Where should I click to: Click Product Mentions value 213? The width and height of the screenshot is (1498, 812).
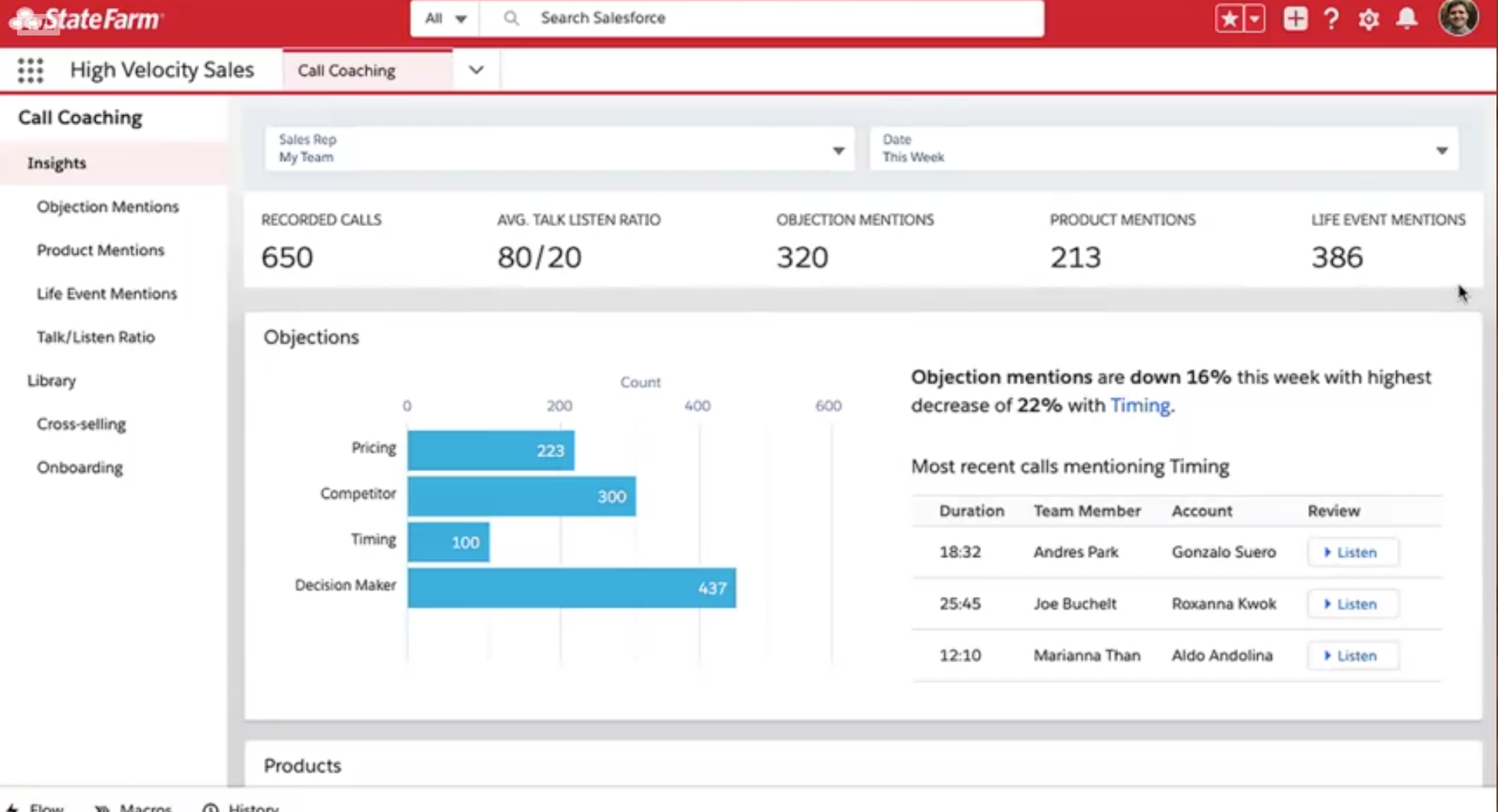1076,257
